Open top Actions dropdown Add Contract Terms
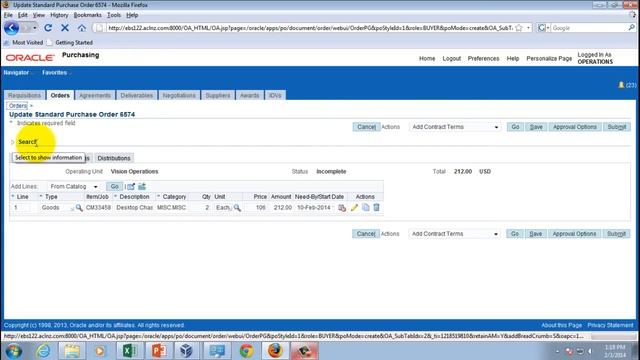Viewport: 640px width, 360px height. (455, 127)
